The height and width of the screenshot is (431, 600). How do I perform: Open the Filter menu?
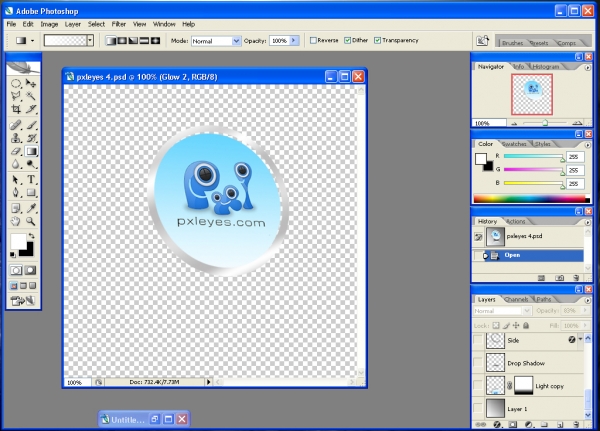119,24
